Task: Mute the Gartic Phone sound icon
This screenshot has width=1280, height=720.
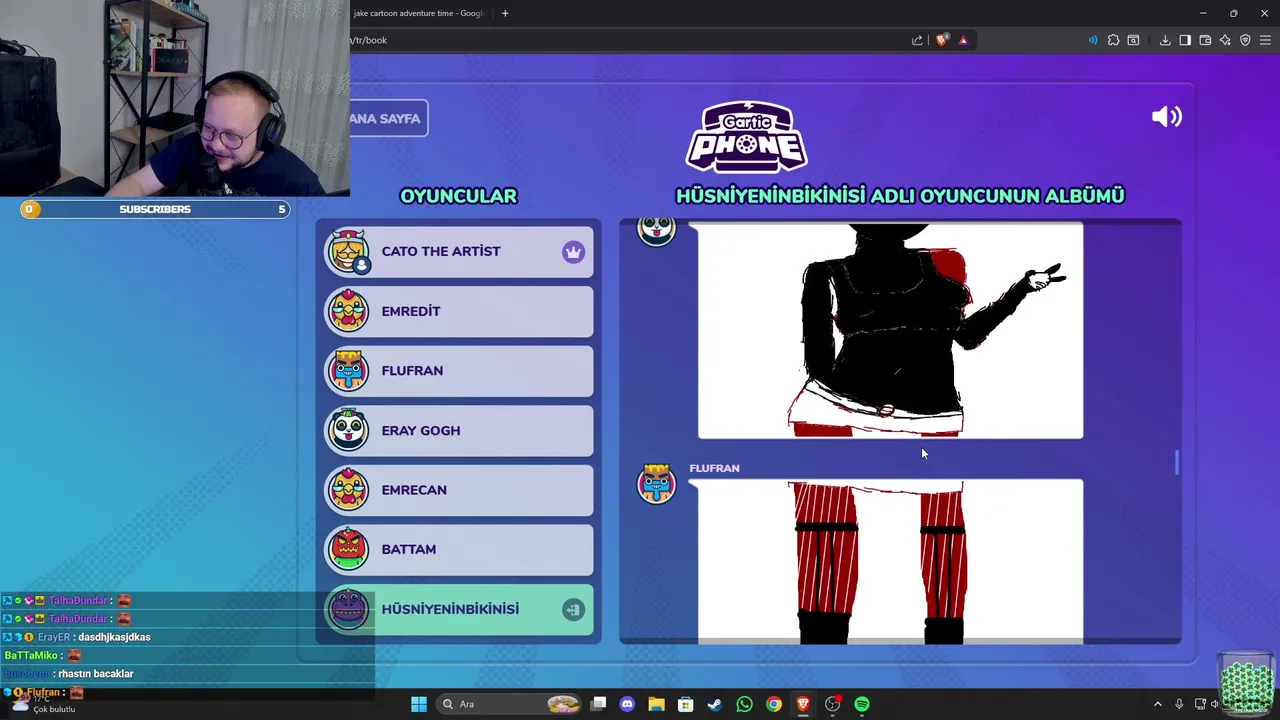Action: tap(1166, 117)
